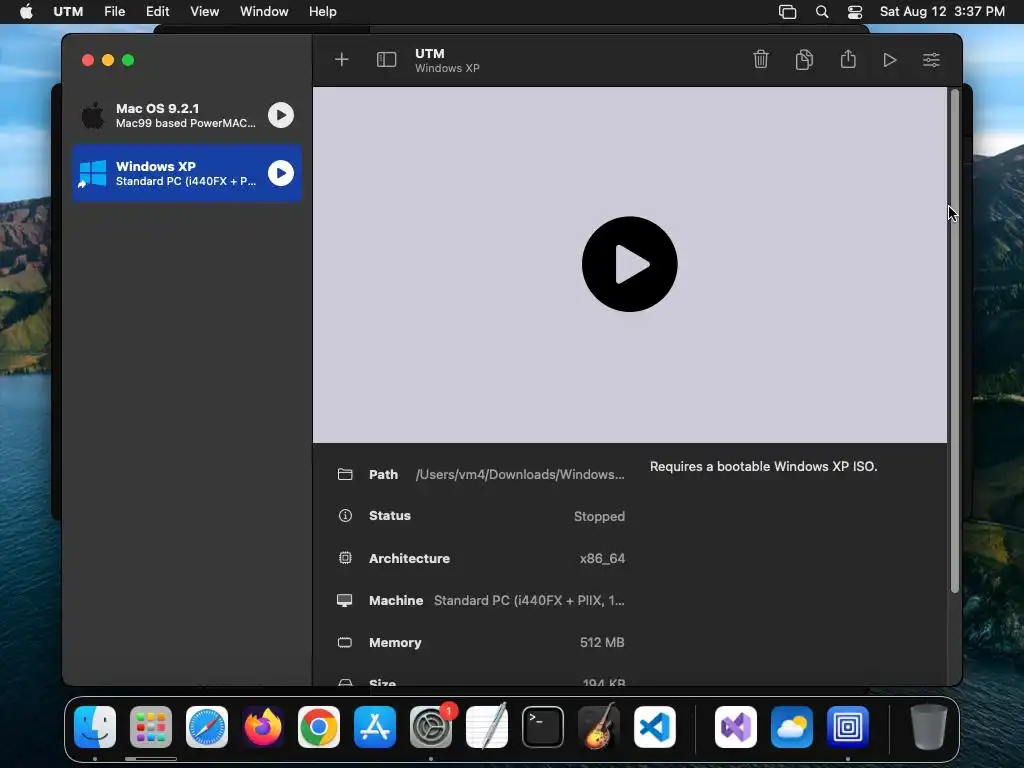Open Visual Studio from the dock
The width and height of the screenshot is (1024, 768).
(x=736, y=727)
